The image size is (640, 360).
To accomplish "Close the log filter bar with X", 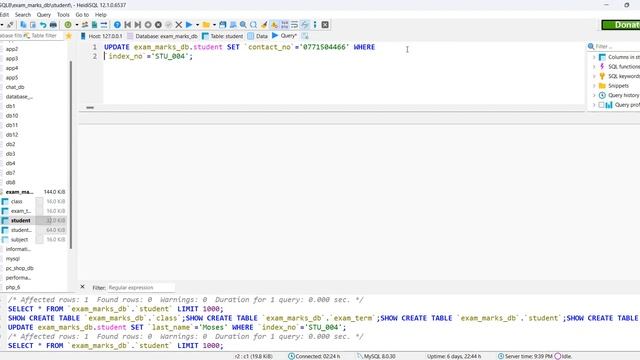I will pyautogui.click(x=82, y=287).
